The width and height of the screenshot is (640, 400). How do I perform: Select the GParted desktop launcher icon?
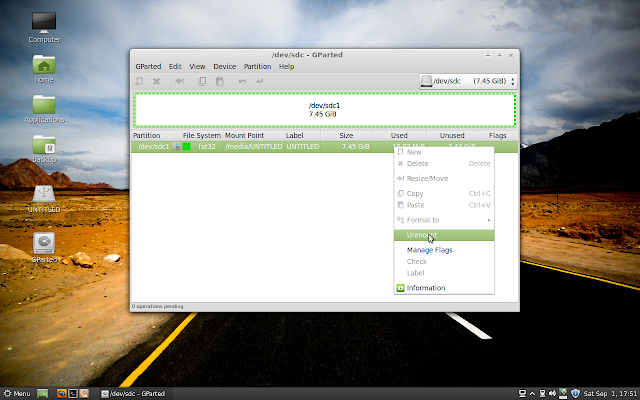click(x=44, y=248)
